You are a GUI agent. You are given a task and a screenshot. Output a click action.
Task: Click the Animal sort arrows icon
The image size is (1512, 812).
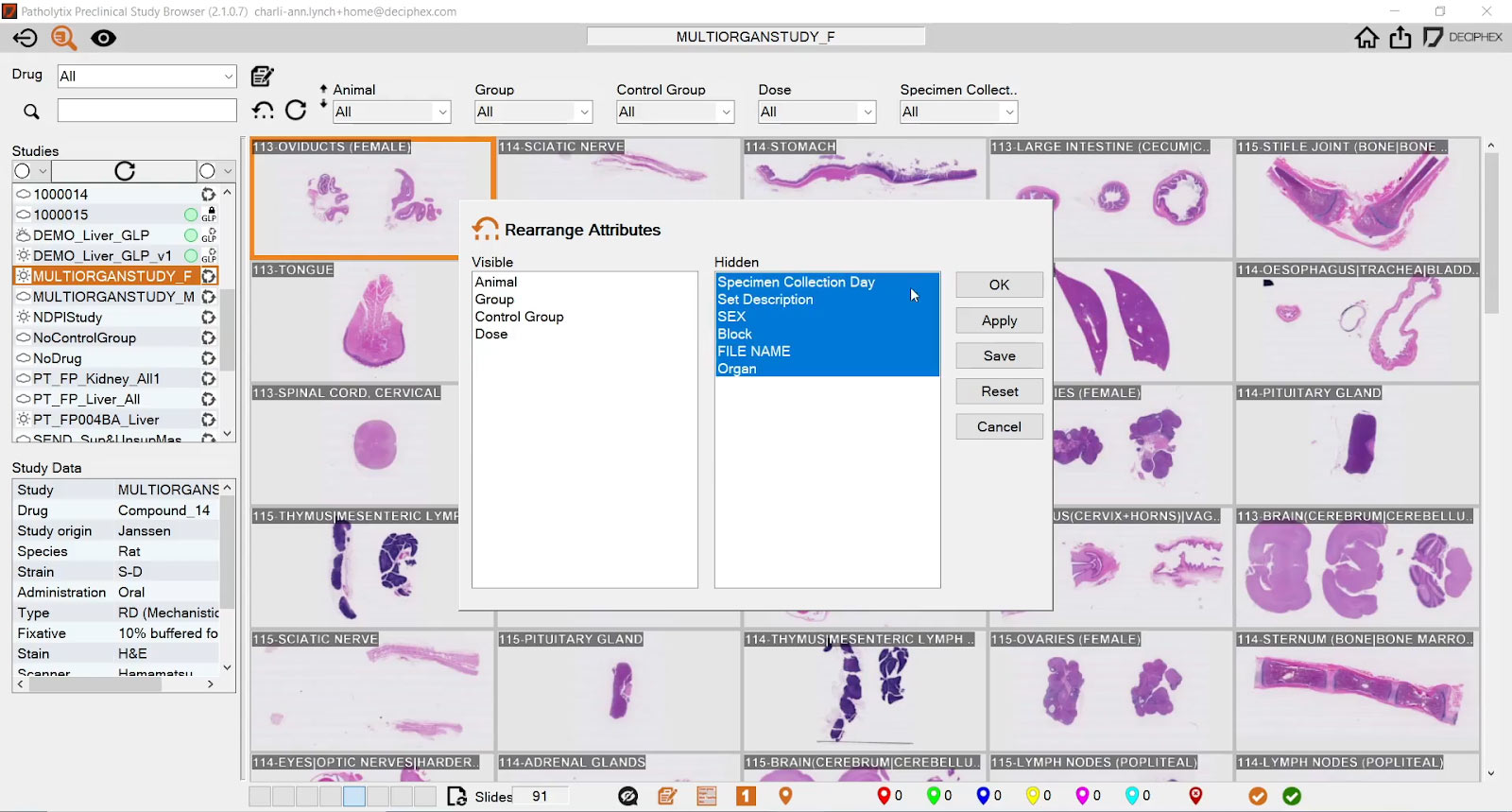click(x=323, y=97)
